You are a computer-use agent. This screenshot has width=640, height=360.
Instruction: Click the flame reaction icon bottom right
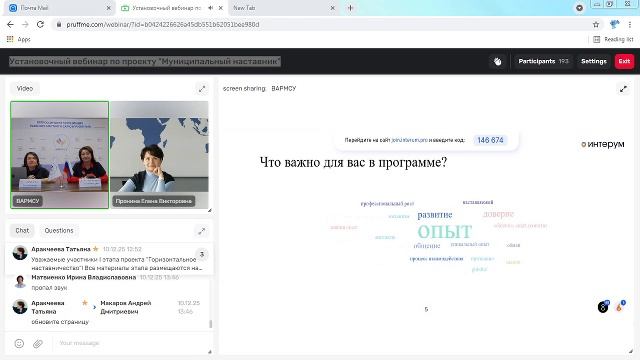pos(619,307)
